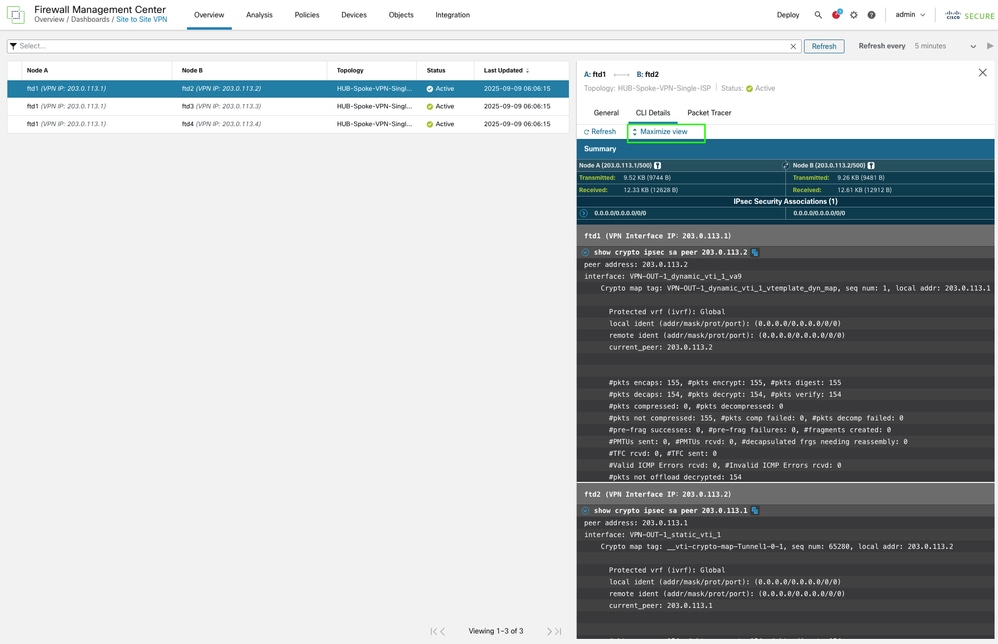Screen dimensions: 998x644
Task: Open the Integration menu
Action: (453, 15)
